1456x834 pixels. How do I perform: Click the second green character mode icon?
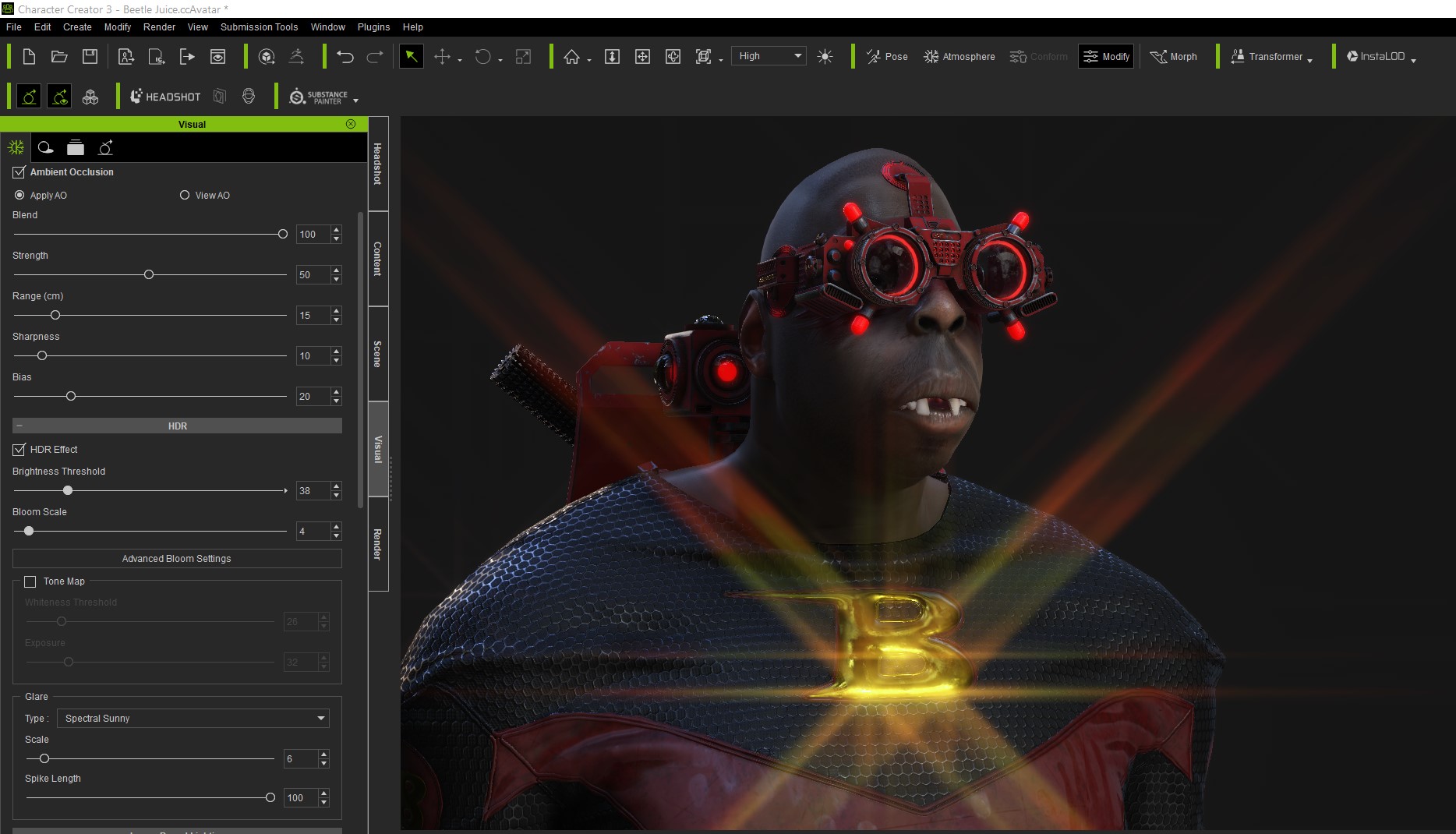[x=59, y=96]
